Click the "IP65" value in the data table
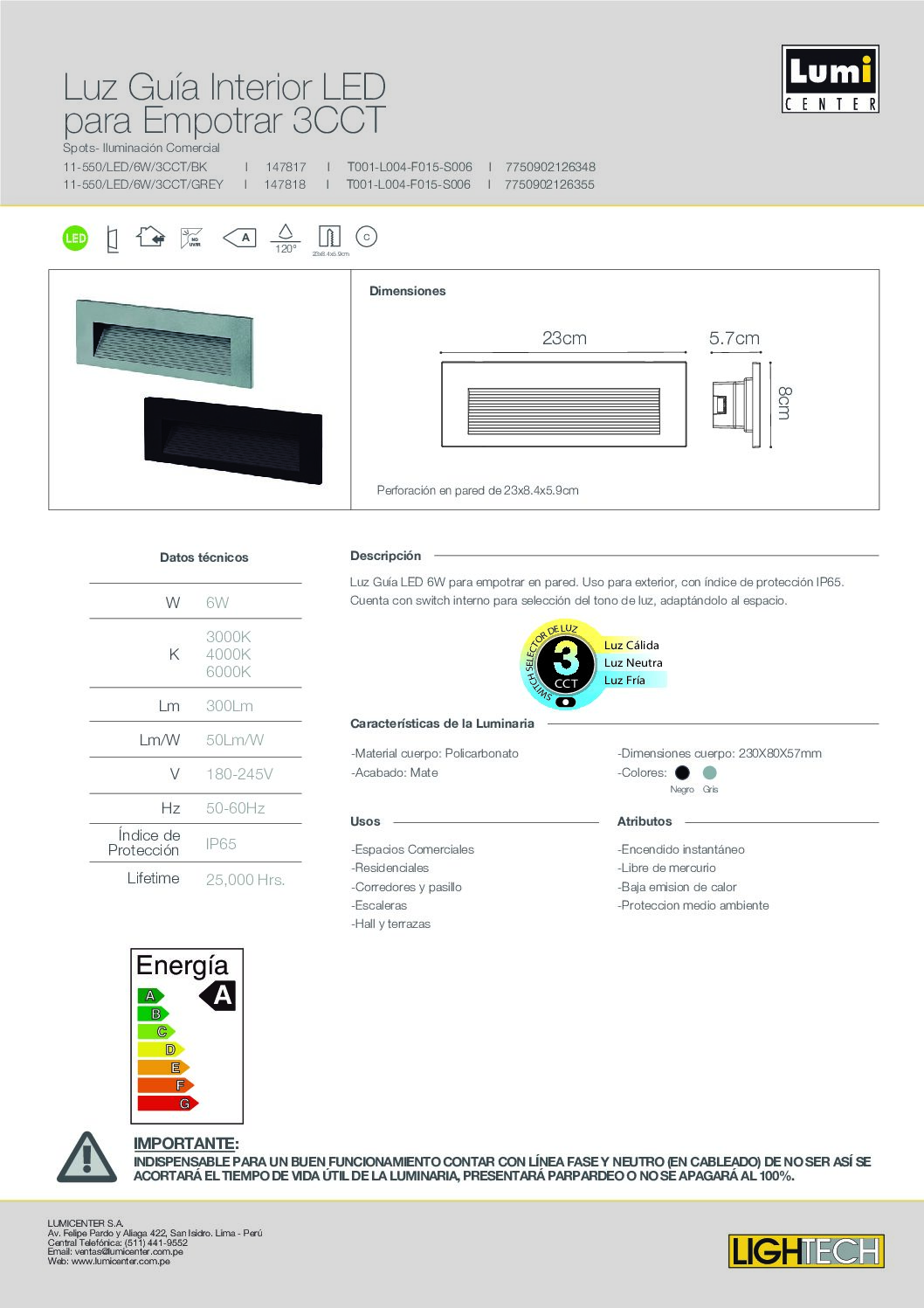The height and width of the screenshot is (1308, 924). coord(221,844)
